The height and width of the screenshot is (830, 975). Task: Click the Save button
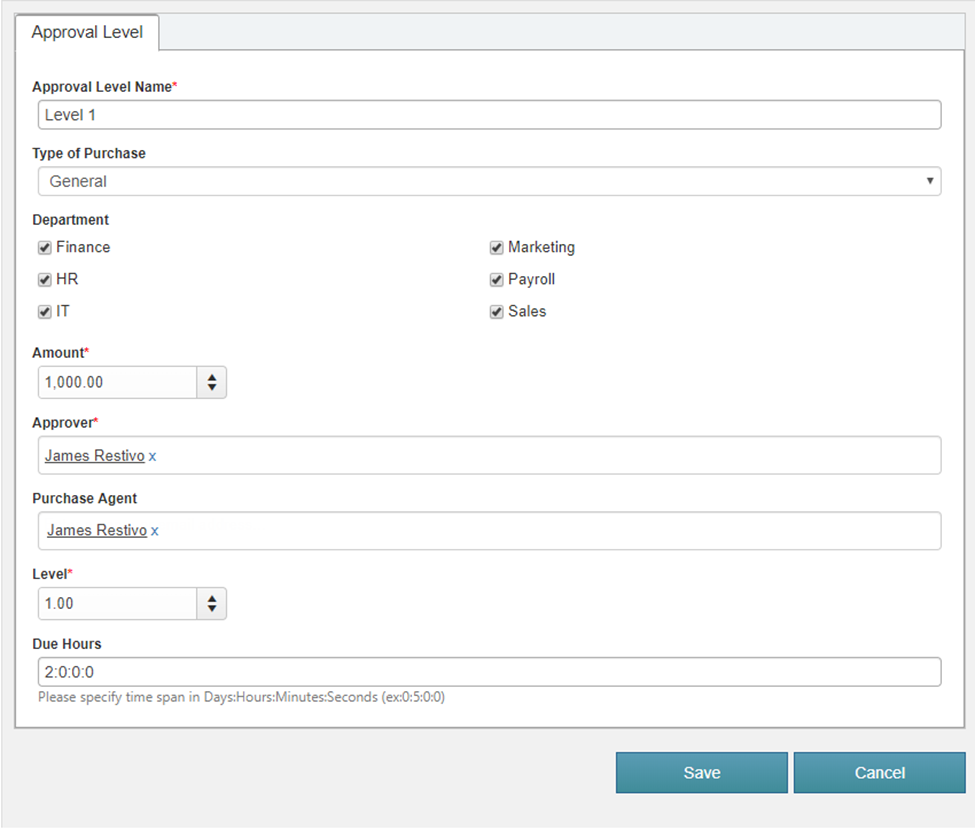pyautogui.click(x=701, y=773)
